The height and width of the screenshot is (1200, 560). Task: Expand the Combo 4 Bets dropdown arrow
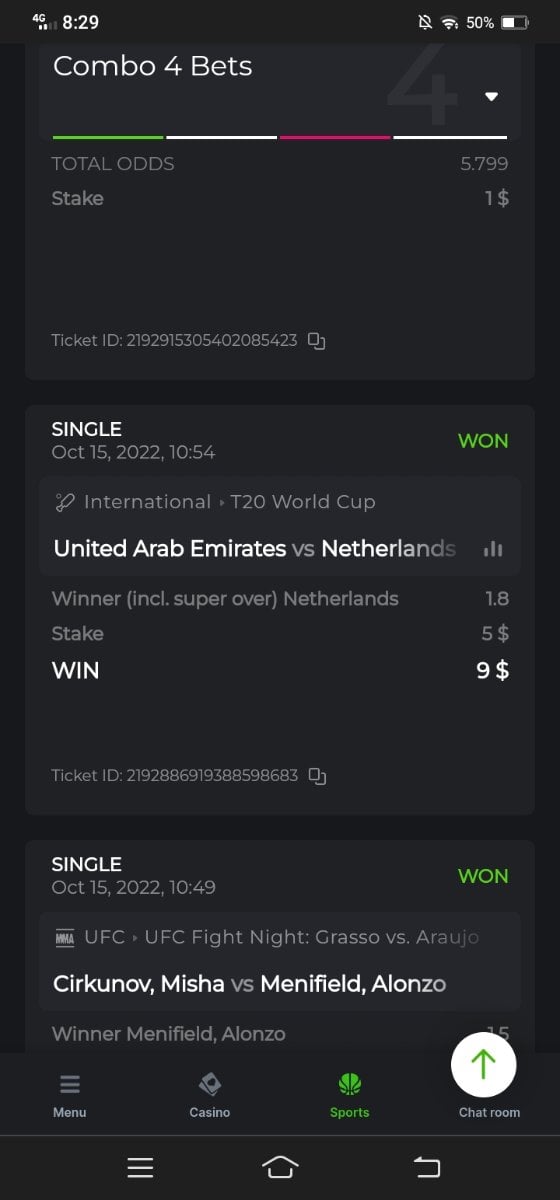point(491,97)
